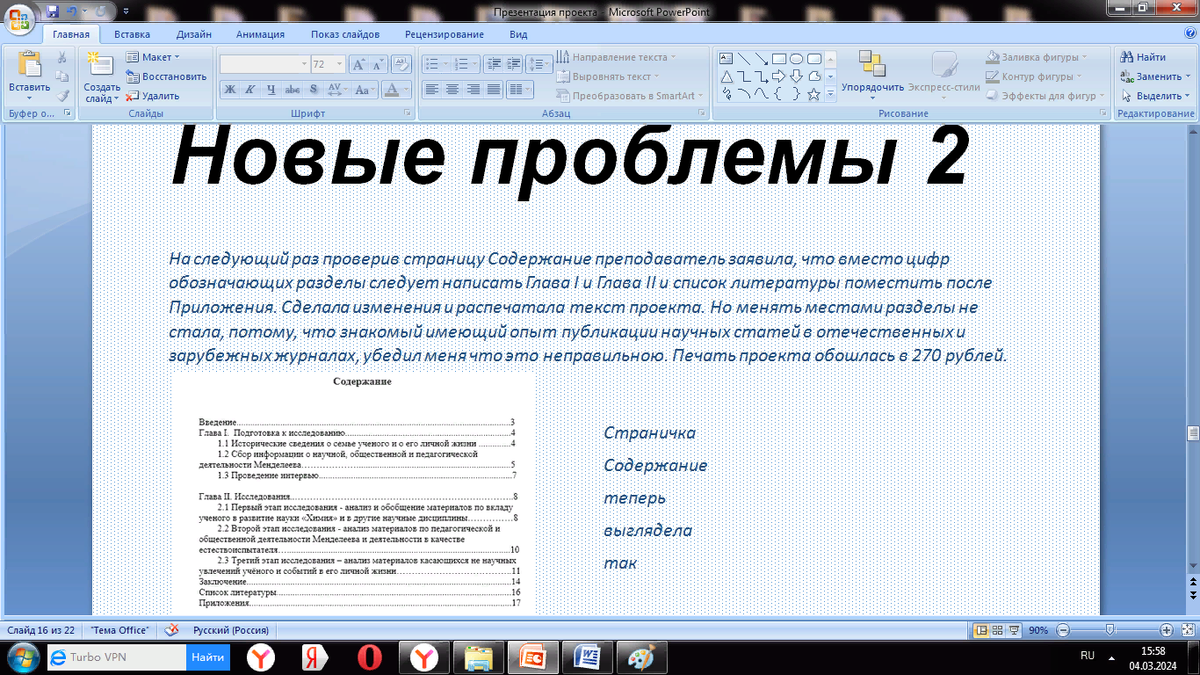The height and width of the screenshot is (675, 1200).
Task: Click the Вставить paste icon
Action: pos(30,65)
